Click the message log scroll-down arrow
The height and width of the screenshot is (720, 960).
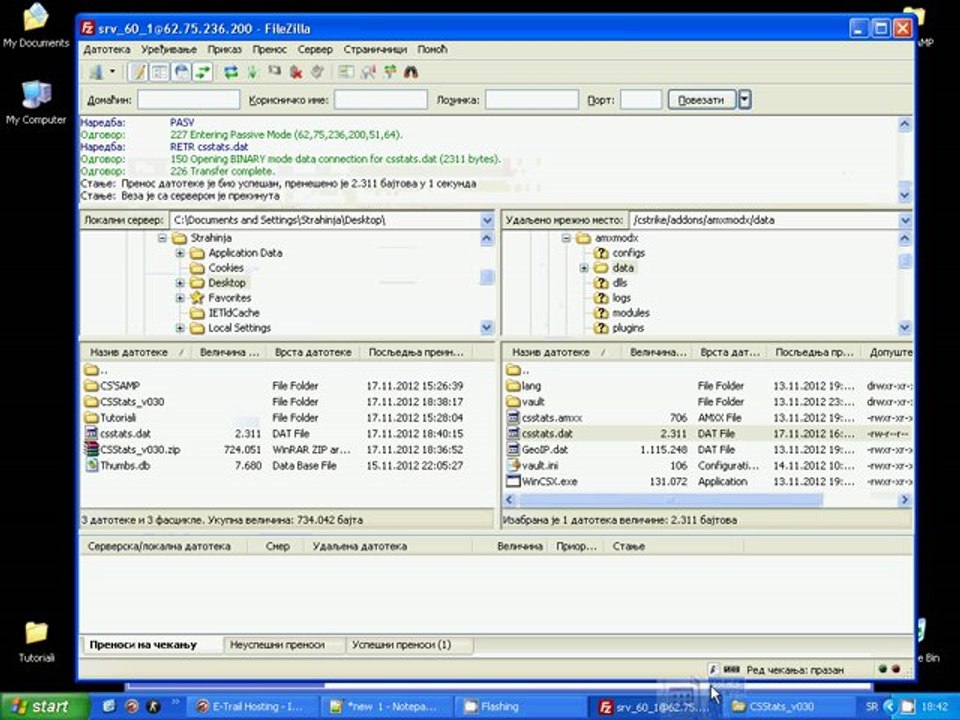click(905, 196)
